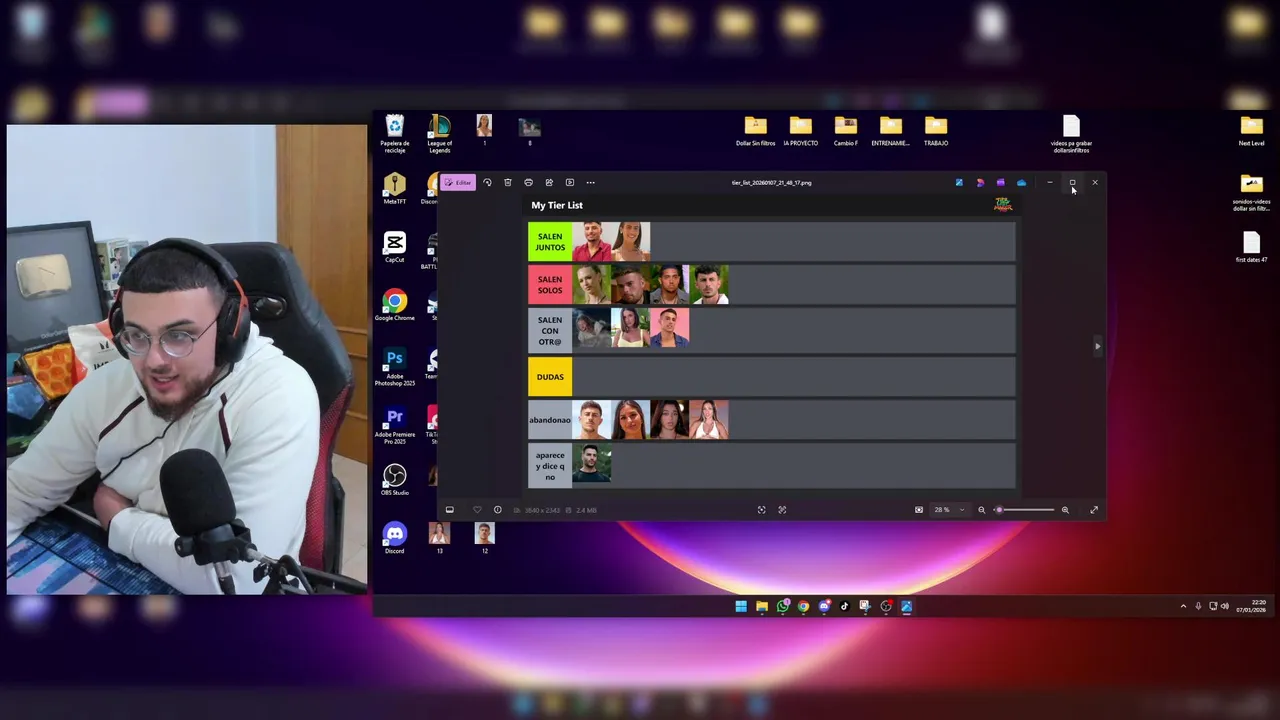Enter fullscreen with the expand arrows icon

[1094, 510]
